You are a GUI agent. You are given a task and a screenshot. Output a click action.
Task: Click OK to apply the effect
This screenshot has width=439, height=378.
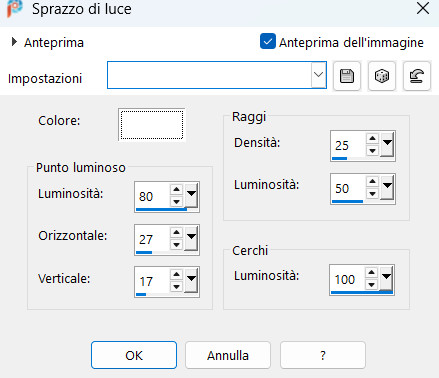coord(134,355)
